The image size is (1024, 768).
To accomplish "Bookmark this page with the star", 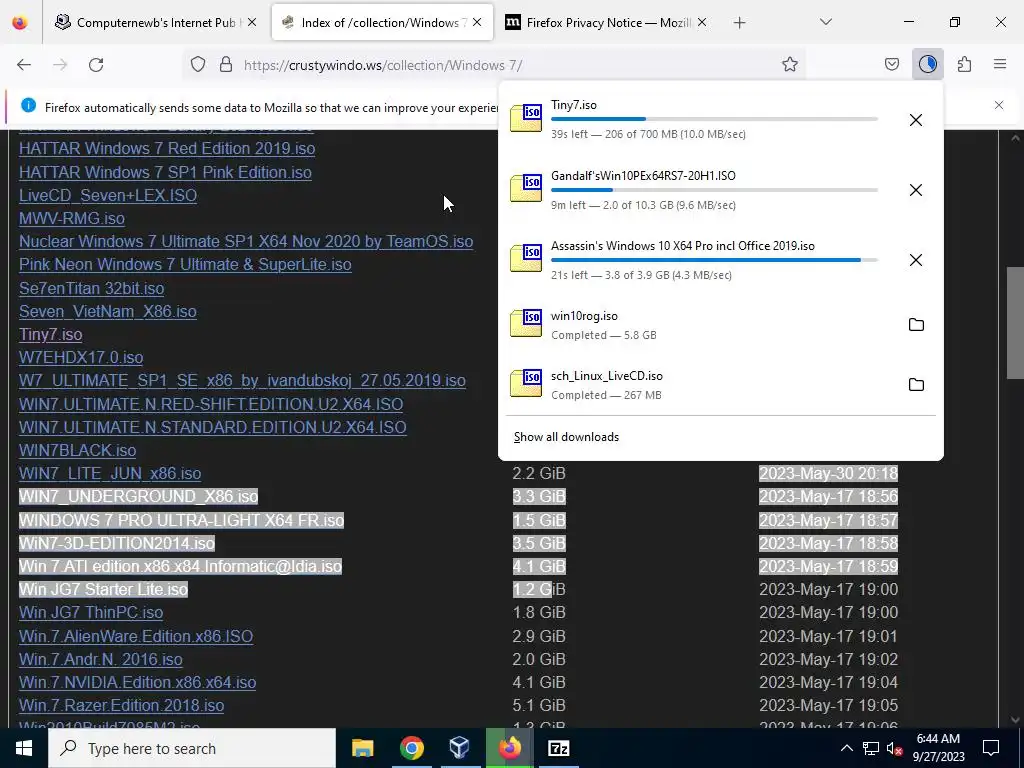I will pyautogui.click(x=790, y=65).
